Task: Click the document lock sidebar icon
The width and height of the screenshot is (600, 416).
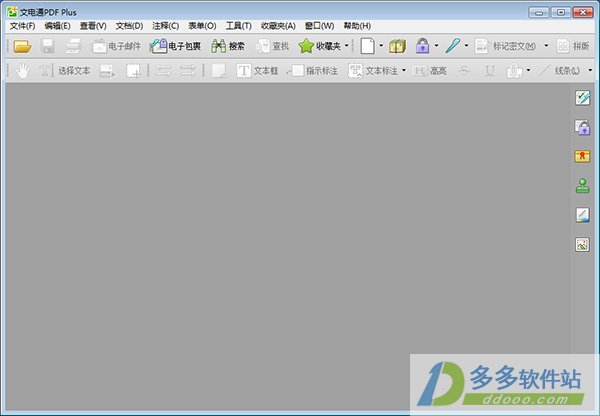Action: [582, 127]
